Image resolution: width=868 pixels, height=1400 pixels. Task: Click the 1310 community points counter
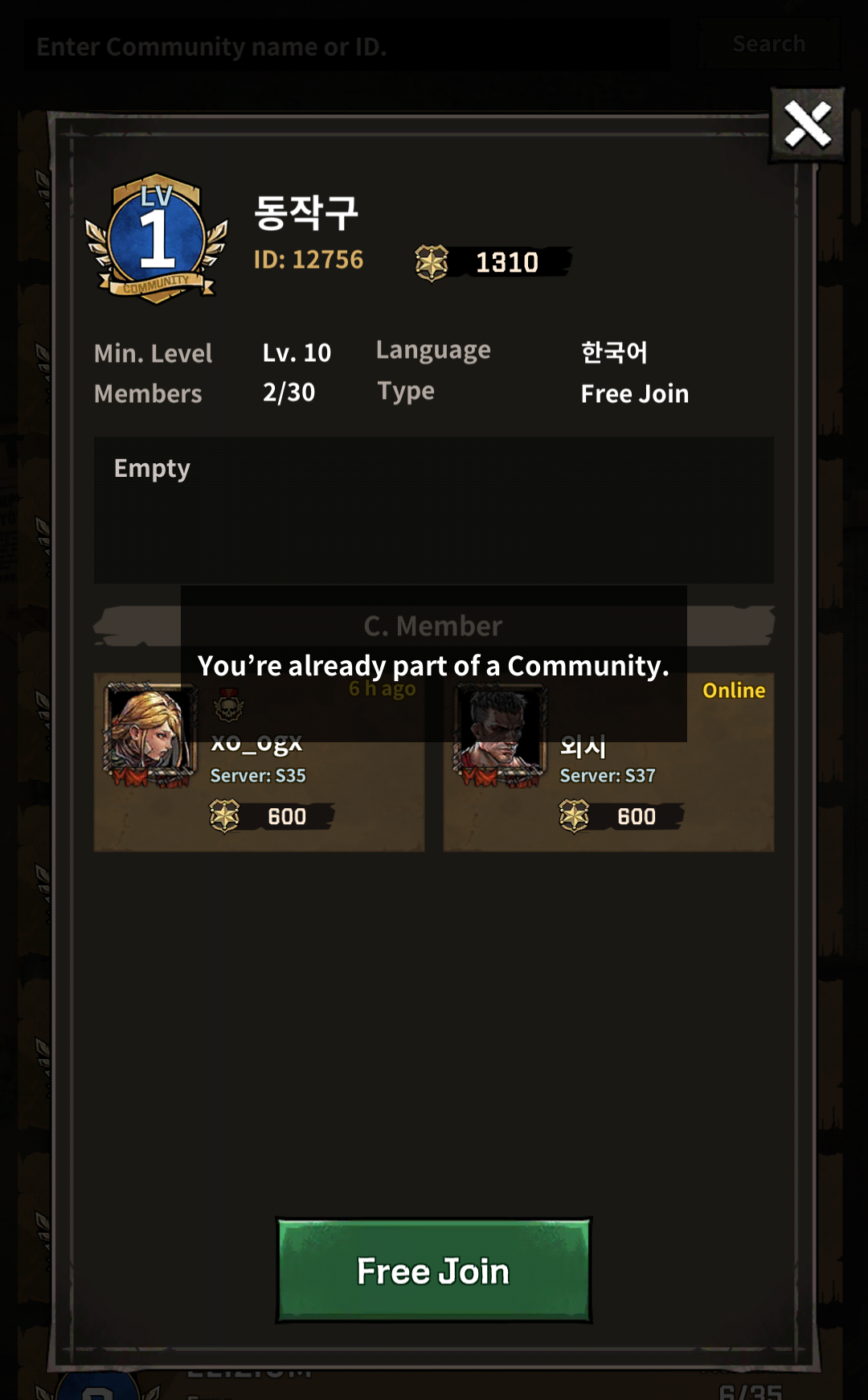[x=507, y=262]
